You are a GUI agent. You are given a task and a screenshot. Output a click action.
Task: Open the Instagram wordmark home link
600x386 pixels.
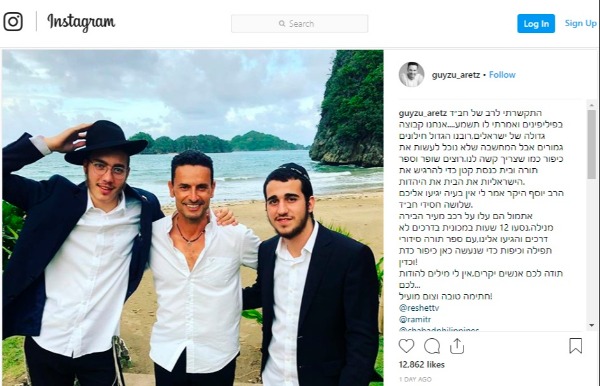(81, 23)
